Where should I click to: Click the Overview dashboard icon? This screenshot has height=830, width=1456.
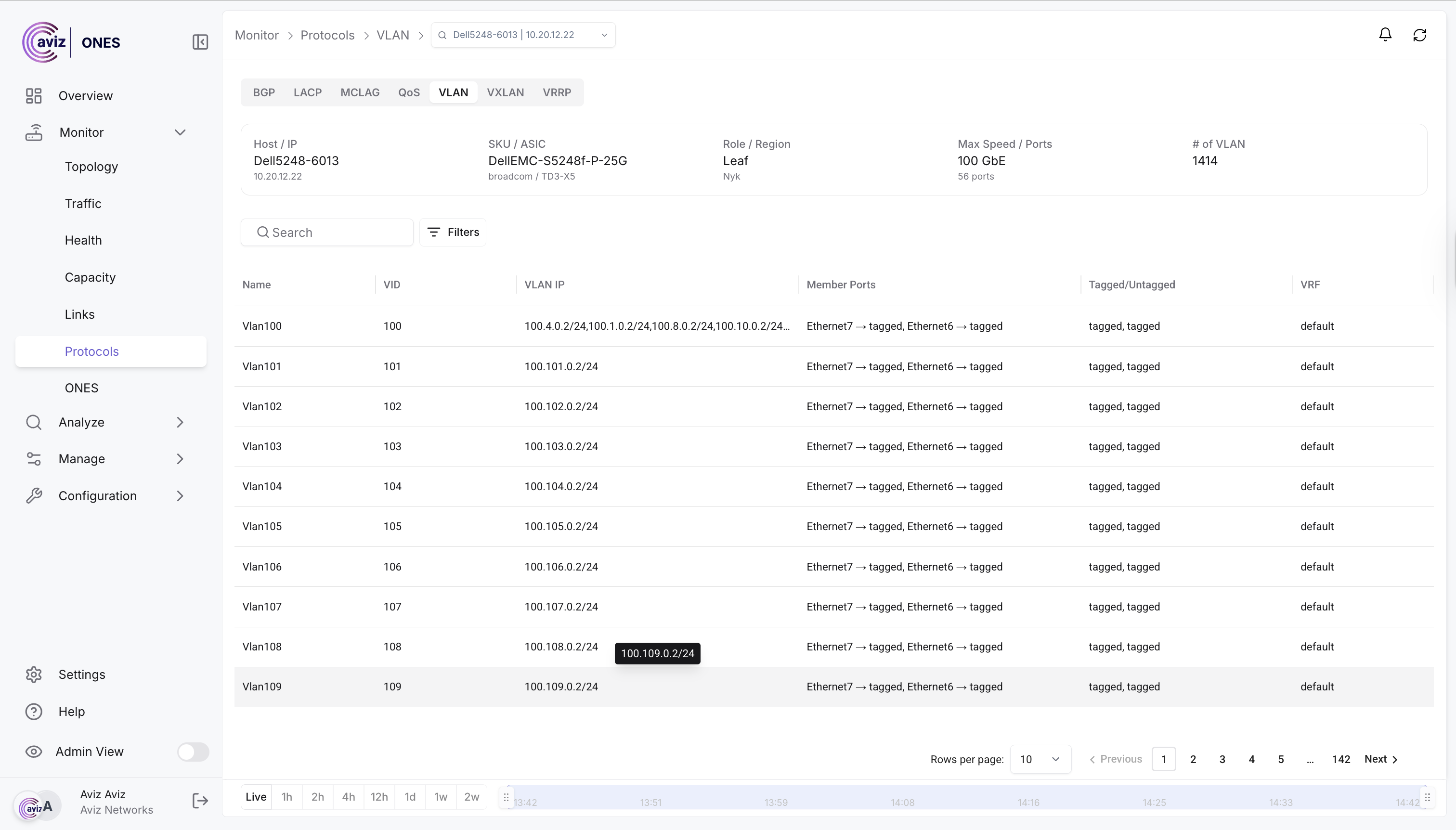coord(34,96)
